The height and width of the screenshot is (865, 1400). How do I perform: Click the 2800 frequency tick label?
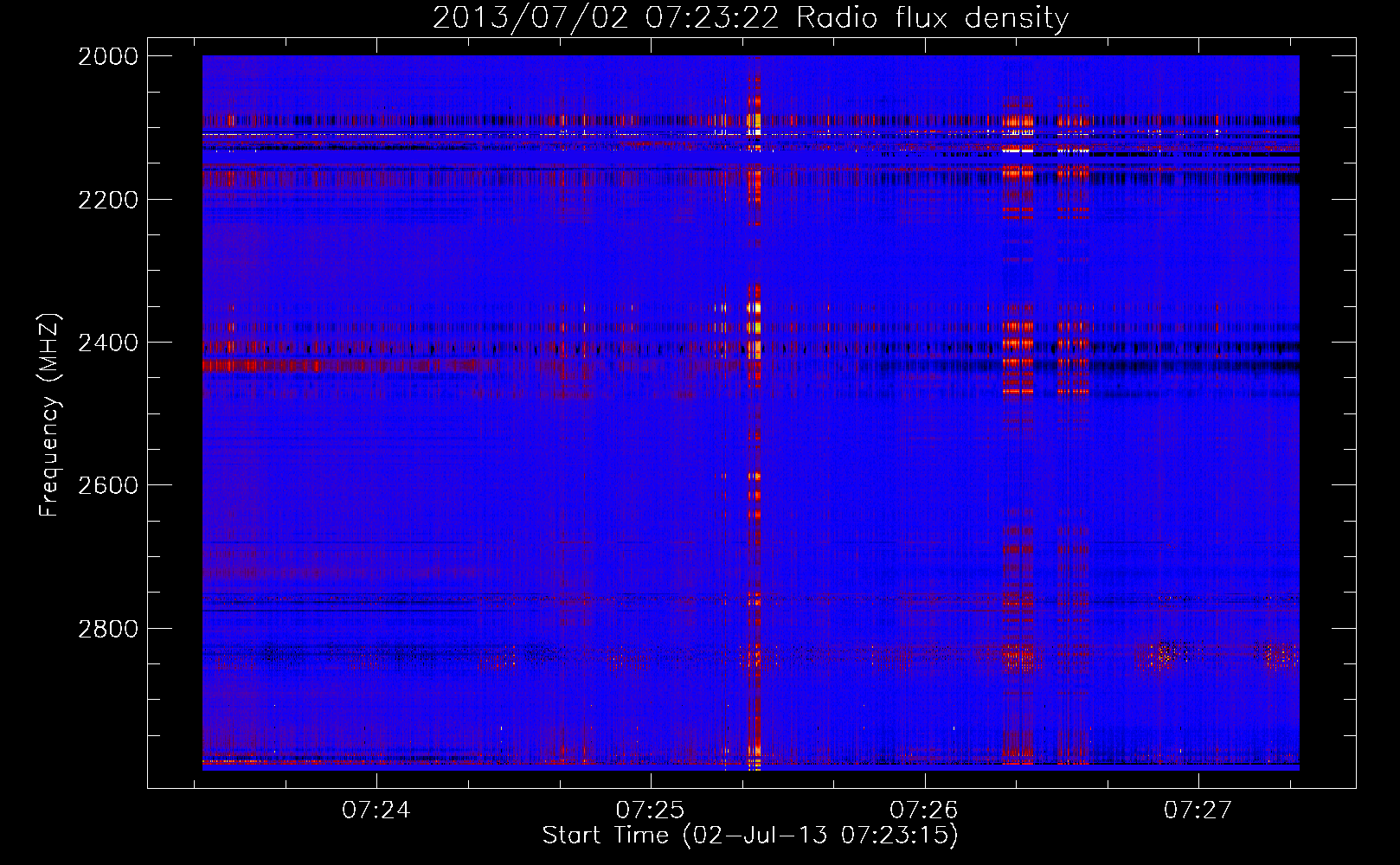[108, 628]
